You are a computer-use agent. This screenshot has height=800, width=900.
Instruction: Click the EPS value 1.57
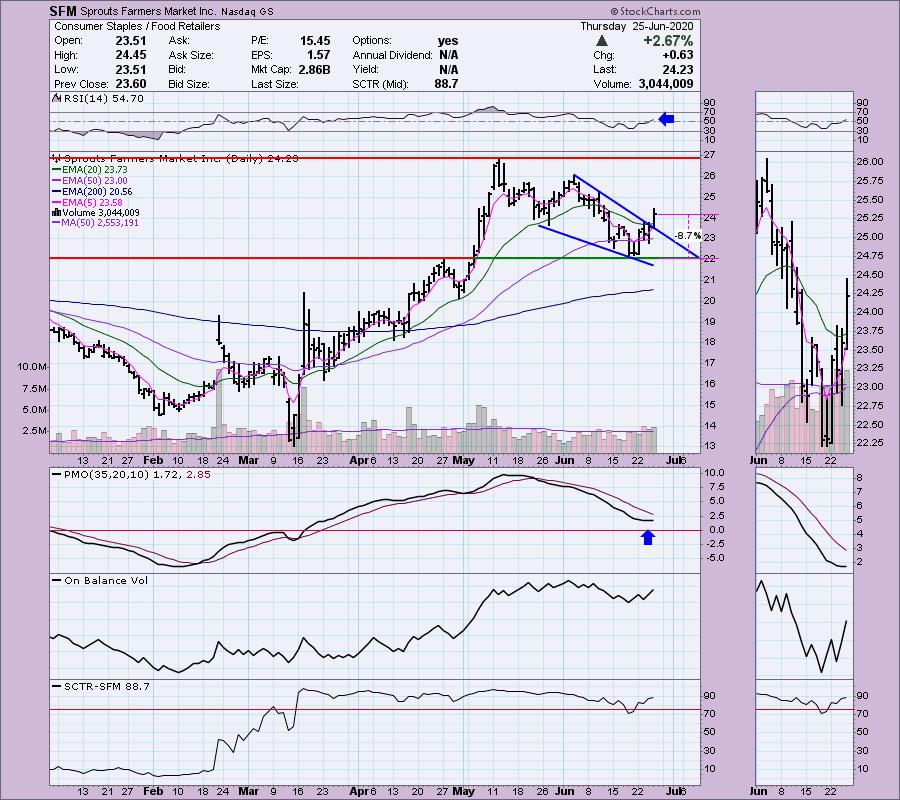(319, 55)
